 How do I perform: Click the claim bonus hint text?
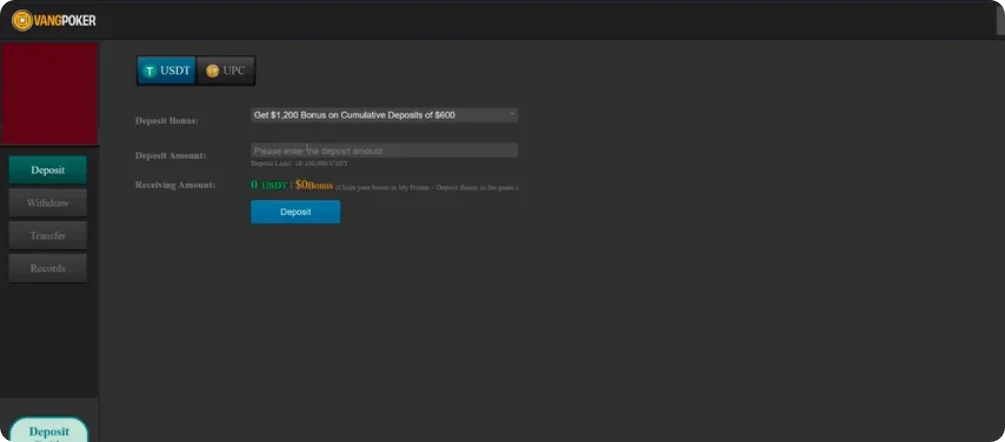[427, 187]
